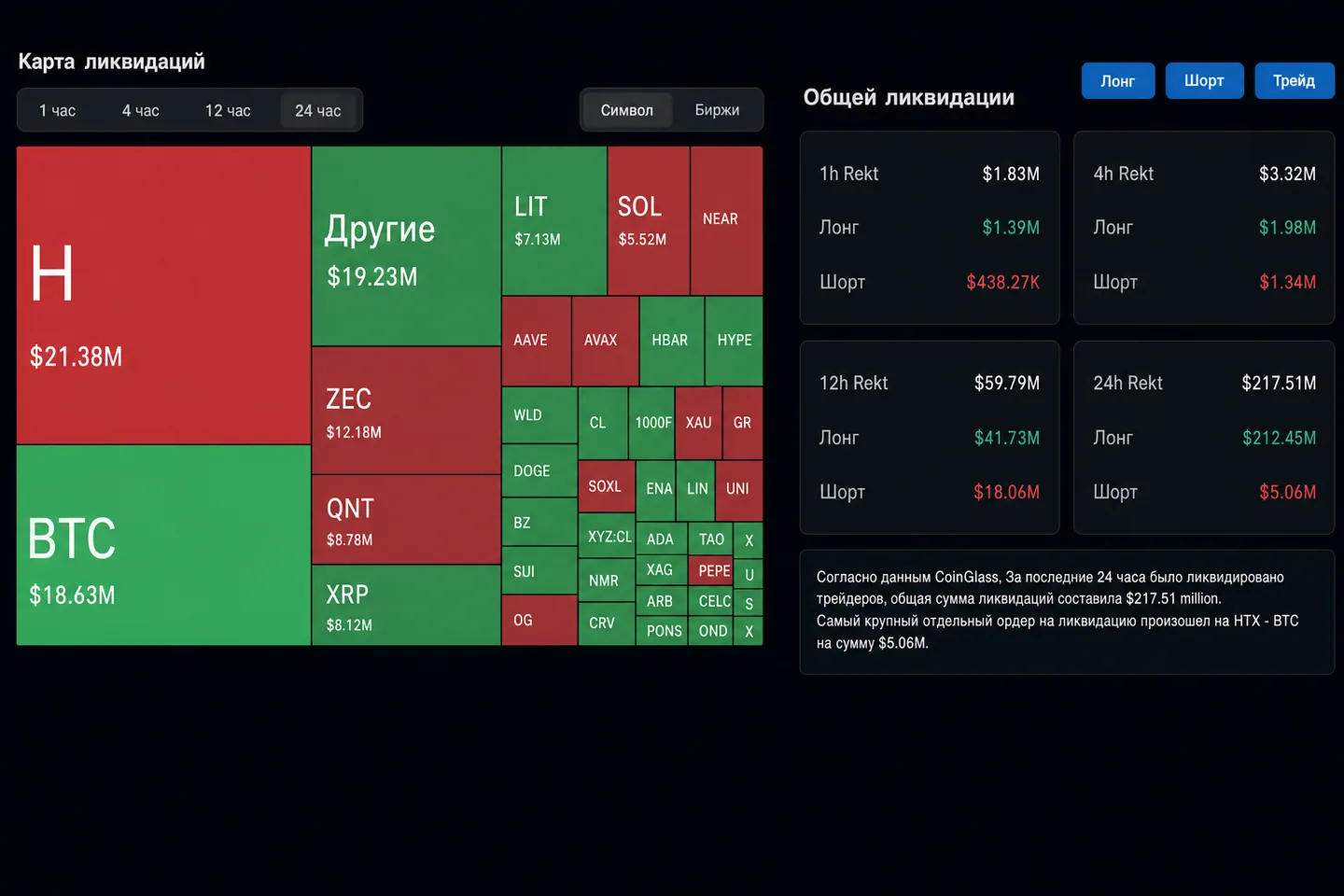Click the $18.06M short liquidation value

tap(1007, 492)
